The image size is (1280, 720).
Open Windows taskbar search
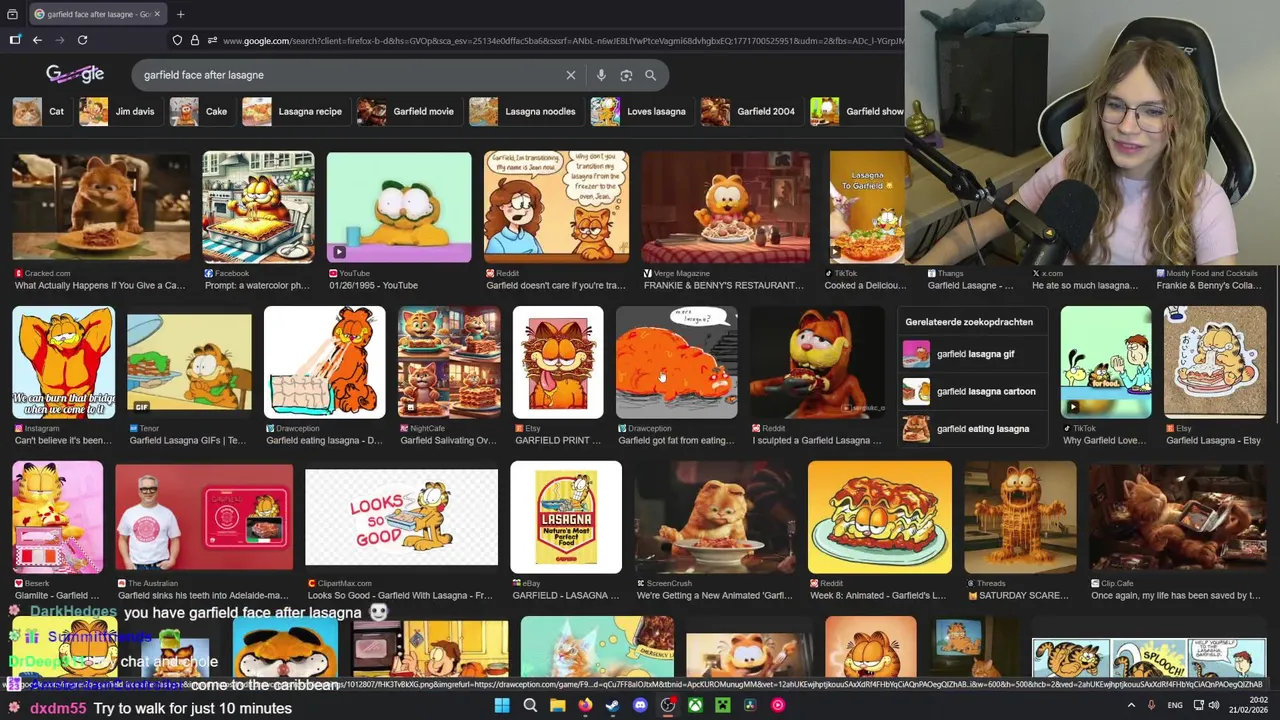click(530, 705)
